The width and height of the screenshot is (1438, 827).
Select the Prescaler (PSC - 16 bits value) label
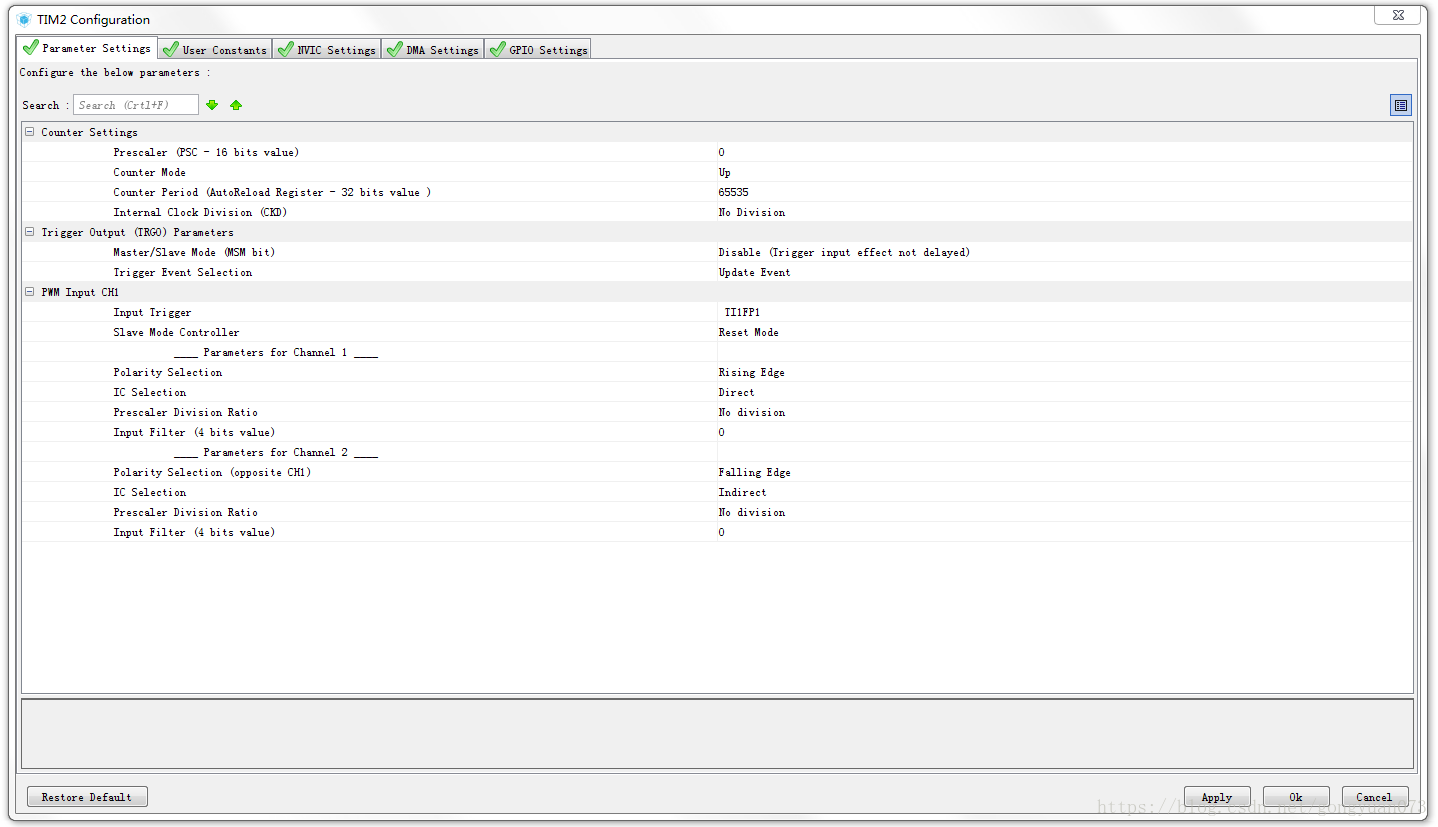point(206,152)
